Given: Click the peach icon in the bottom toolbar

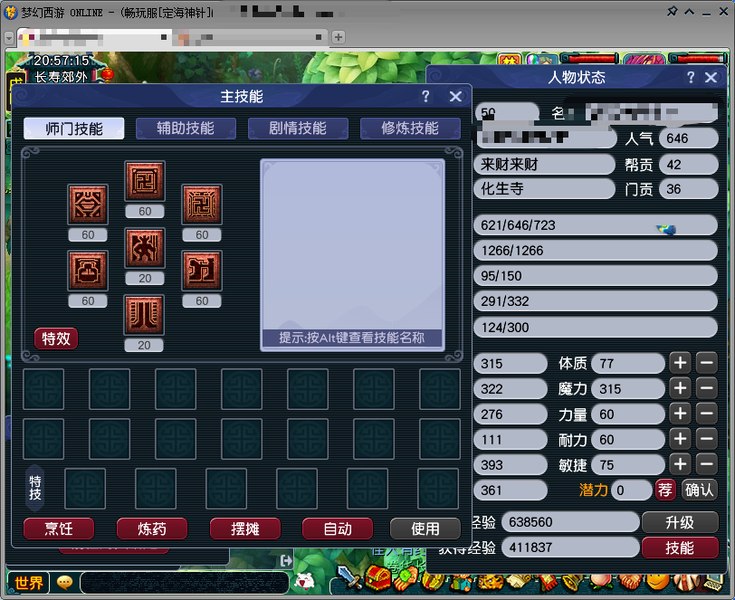Looking at the screenshot, I should [x=600, y=581].
